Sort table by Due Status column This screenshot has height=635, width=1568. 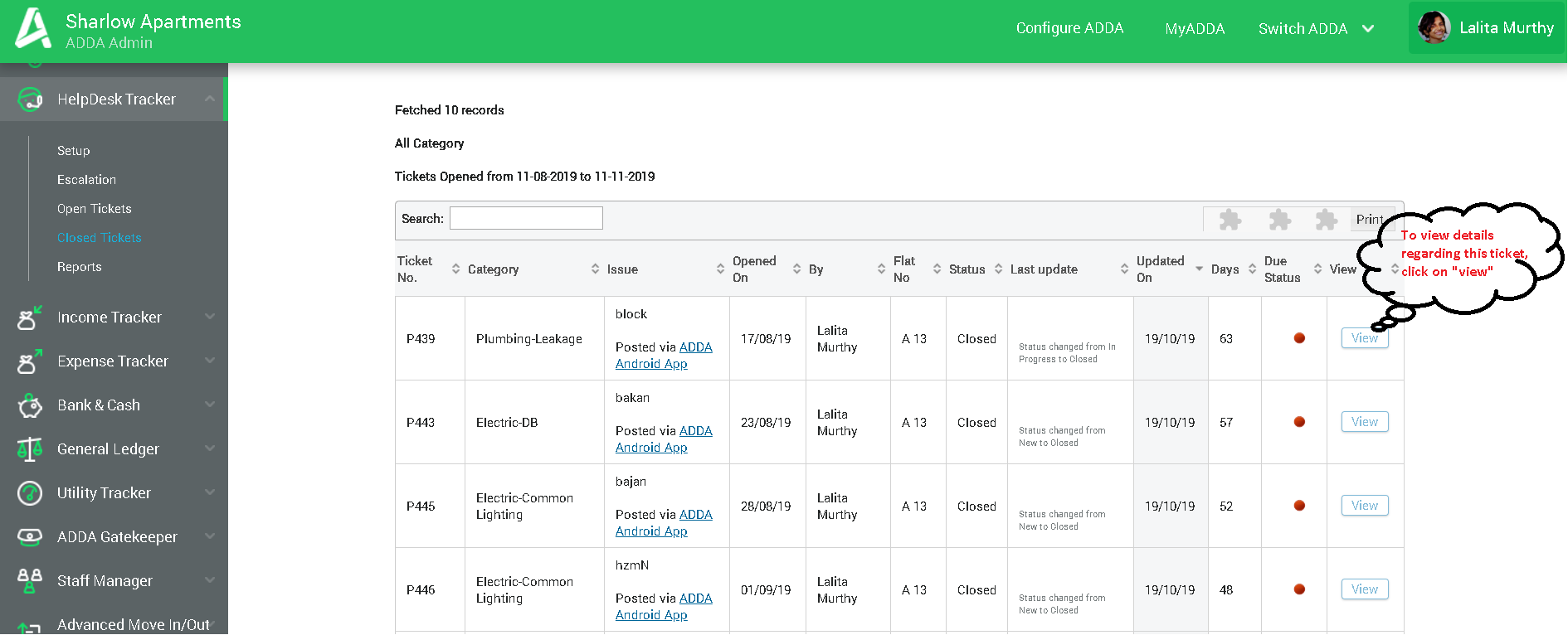pyautogui.click(x=1317, y=269)
